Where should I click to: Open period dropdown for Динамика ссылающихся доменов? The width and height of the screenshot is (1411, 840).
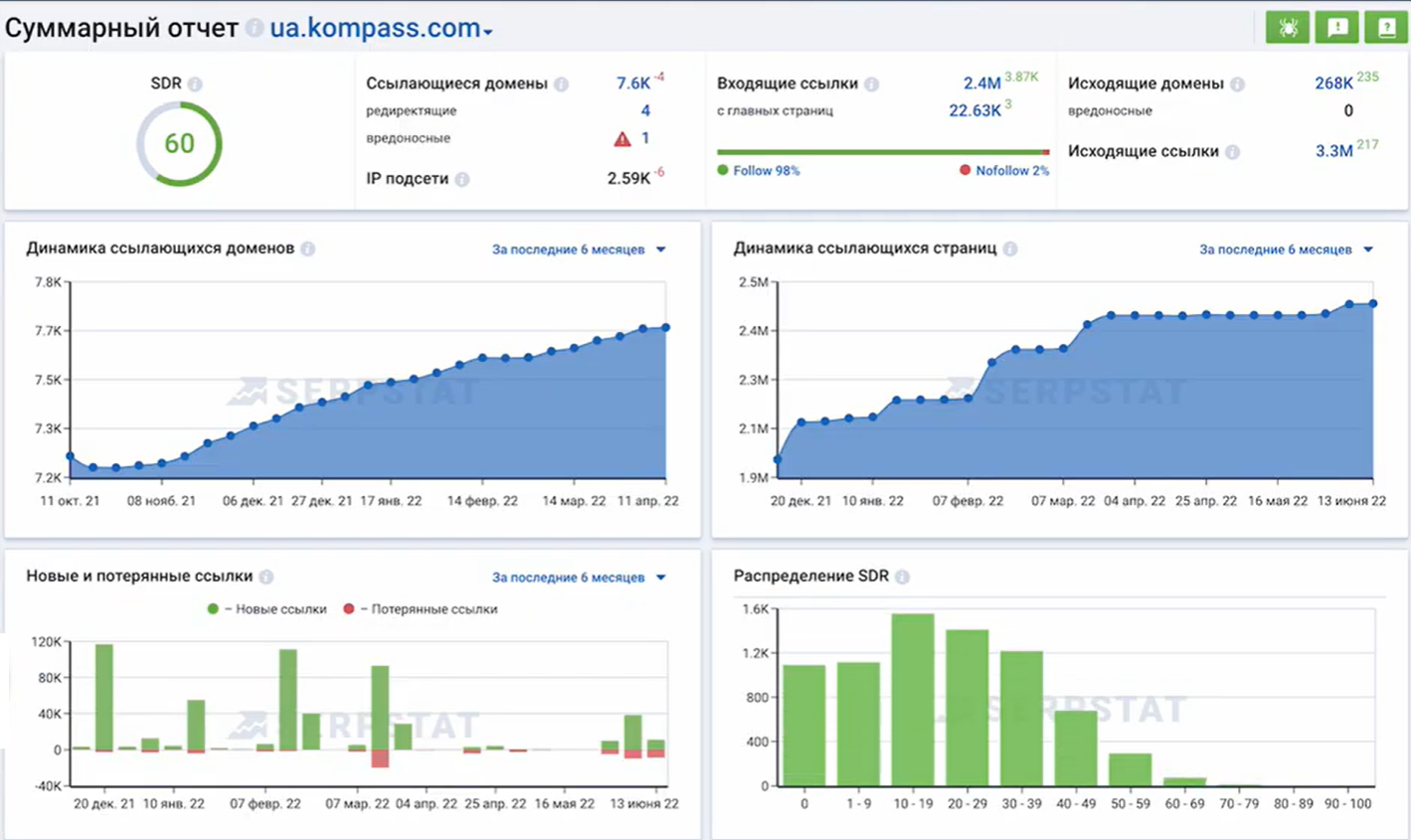[579, 250]
